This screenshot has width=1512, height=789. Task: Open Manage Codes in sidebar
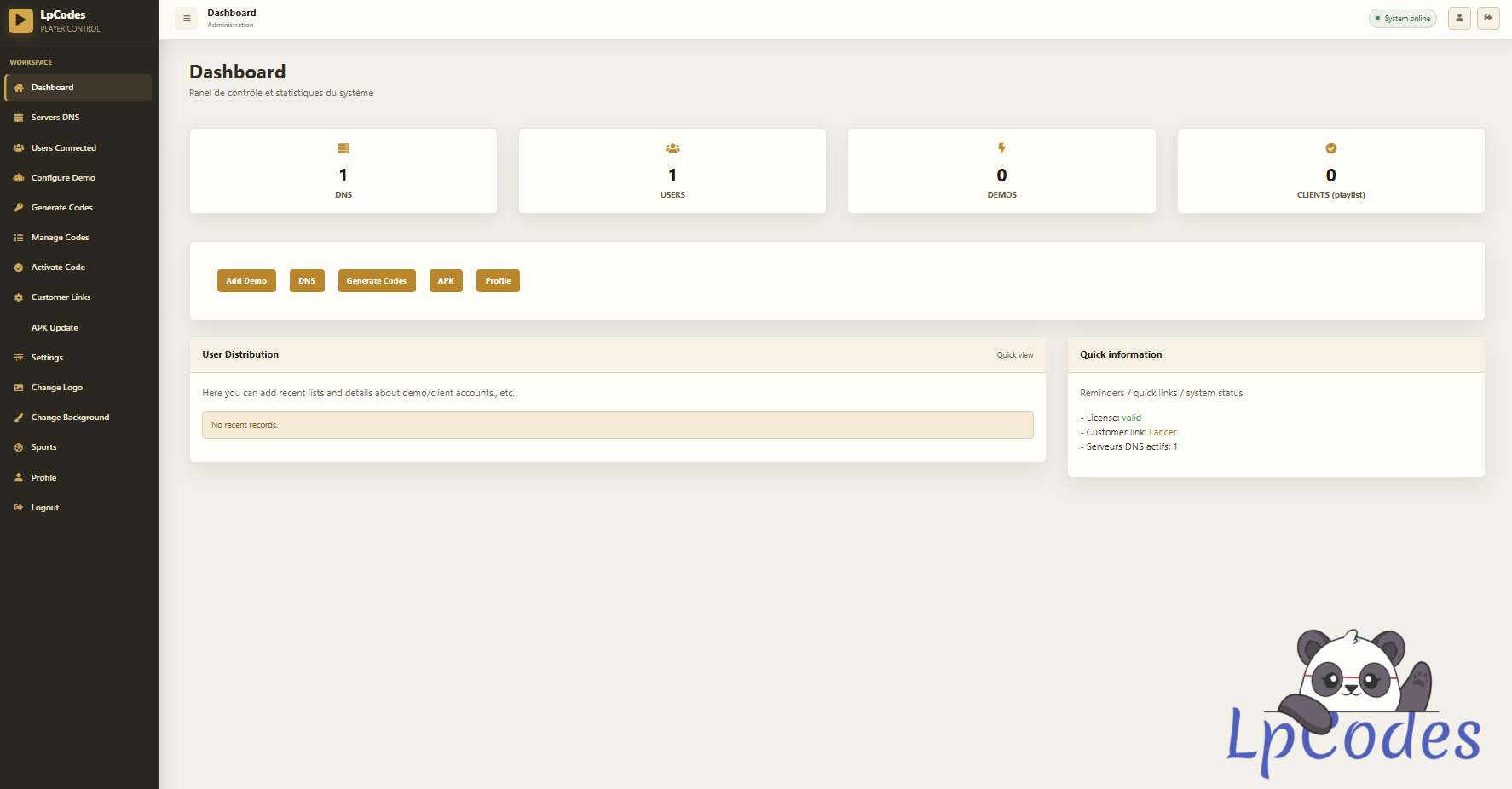tap(78, 238)
